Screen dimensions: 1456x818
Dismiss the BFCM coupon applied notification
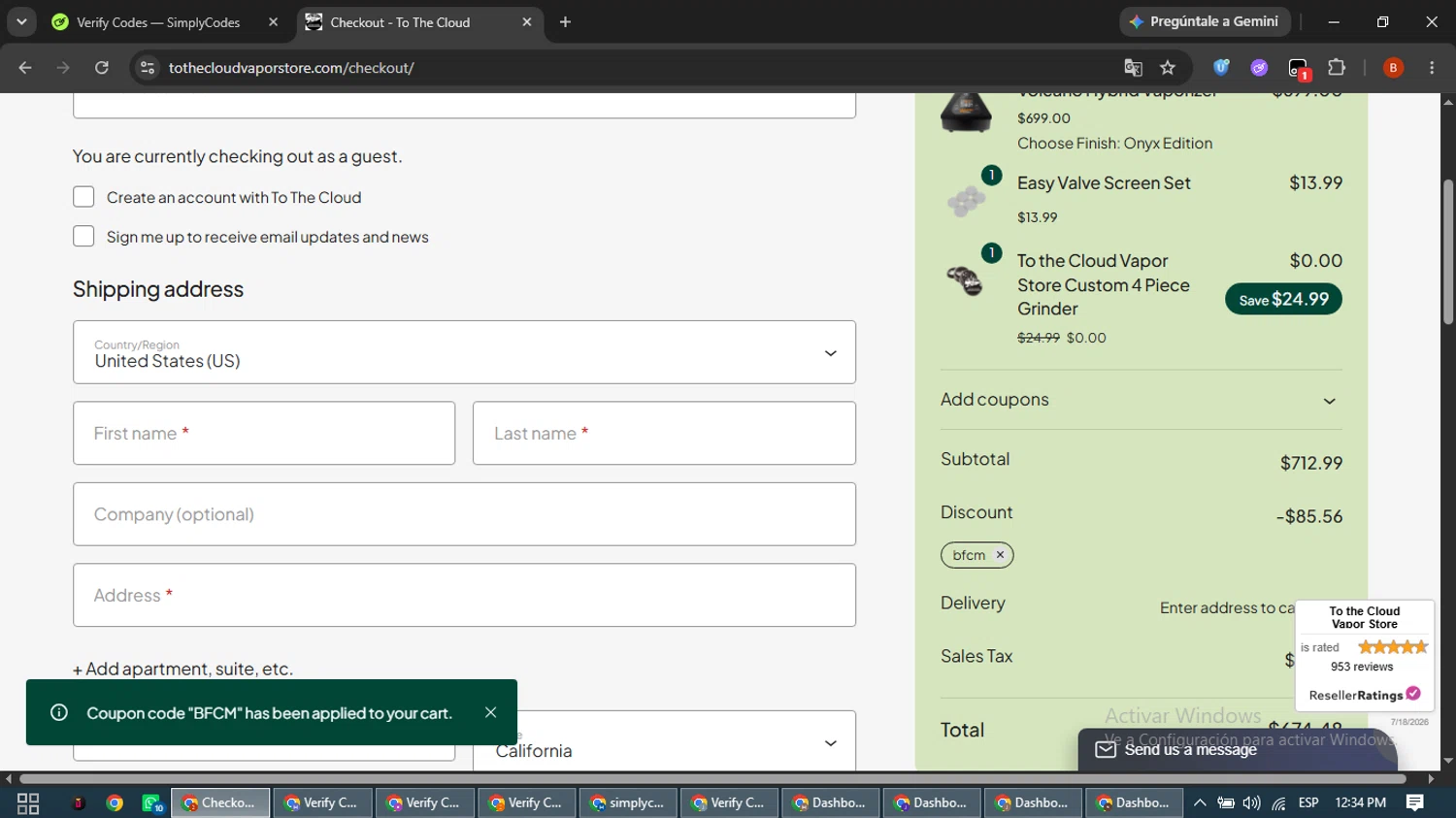(491, 712)
